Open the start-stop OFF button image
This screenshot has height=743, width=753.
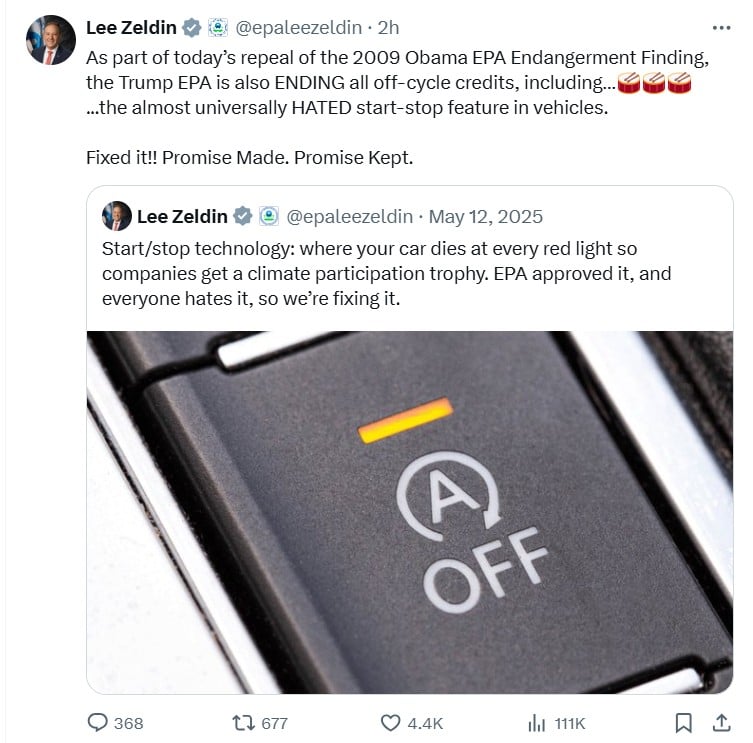pos(410,510)
